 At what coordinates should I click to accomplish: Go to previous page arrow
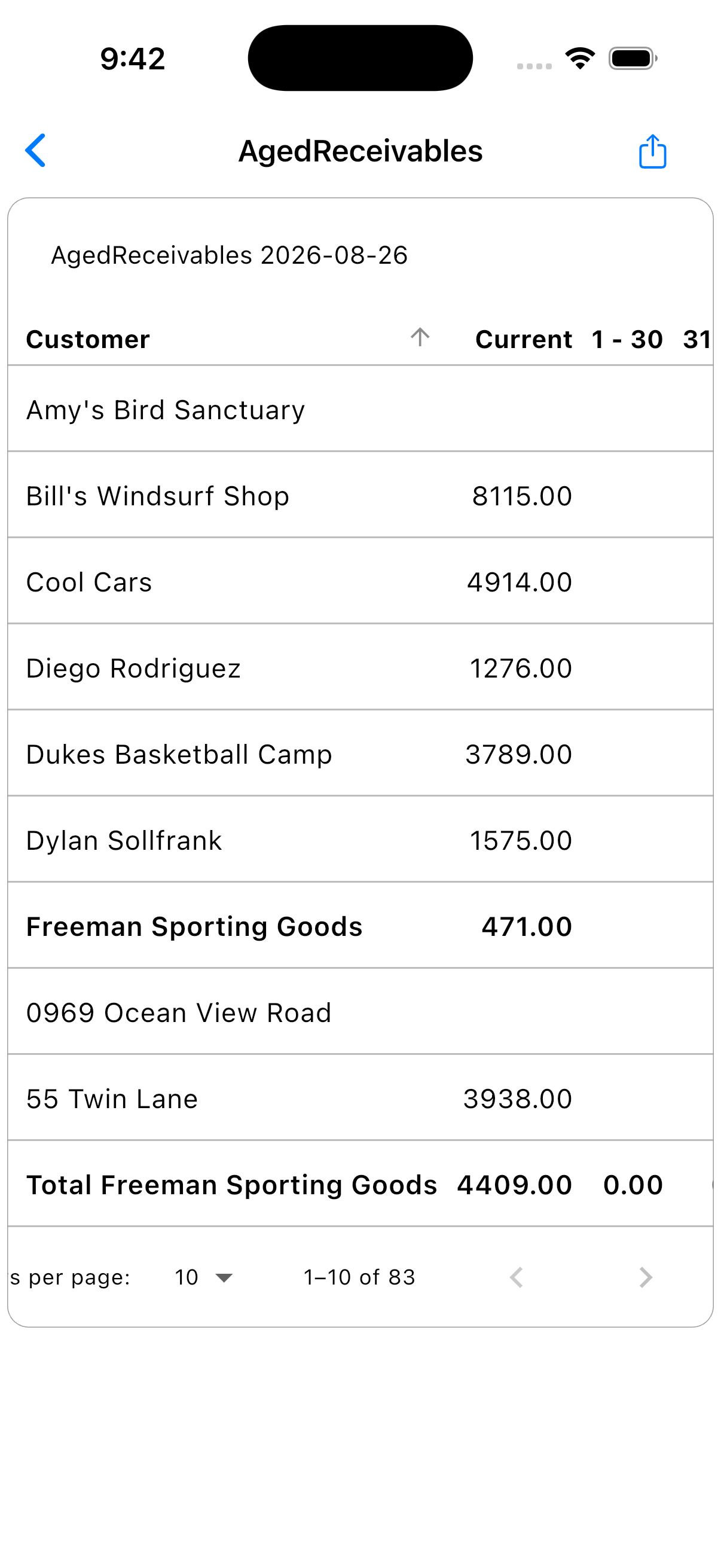tap(517, 1277)
